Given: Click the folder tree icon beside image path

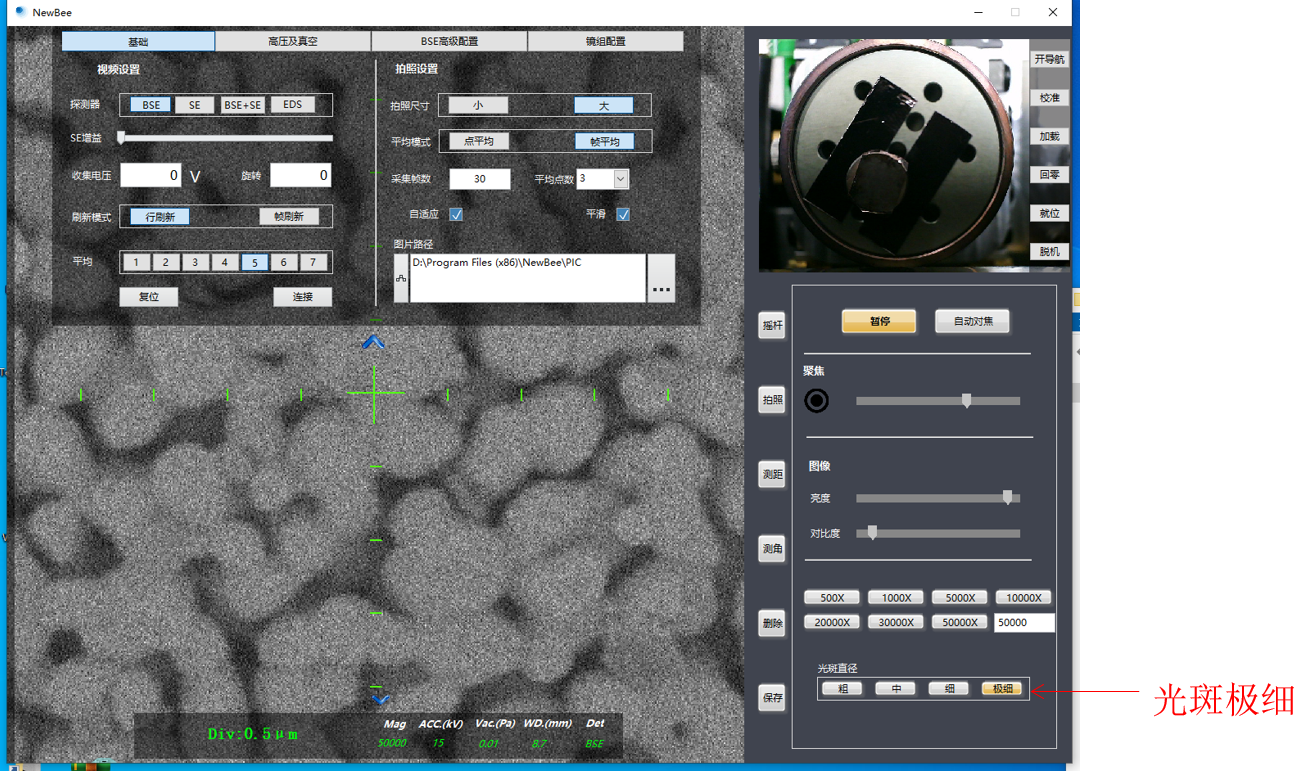Looking at the screenshot, I should pos(401,278).
